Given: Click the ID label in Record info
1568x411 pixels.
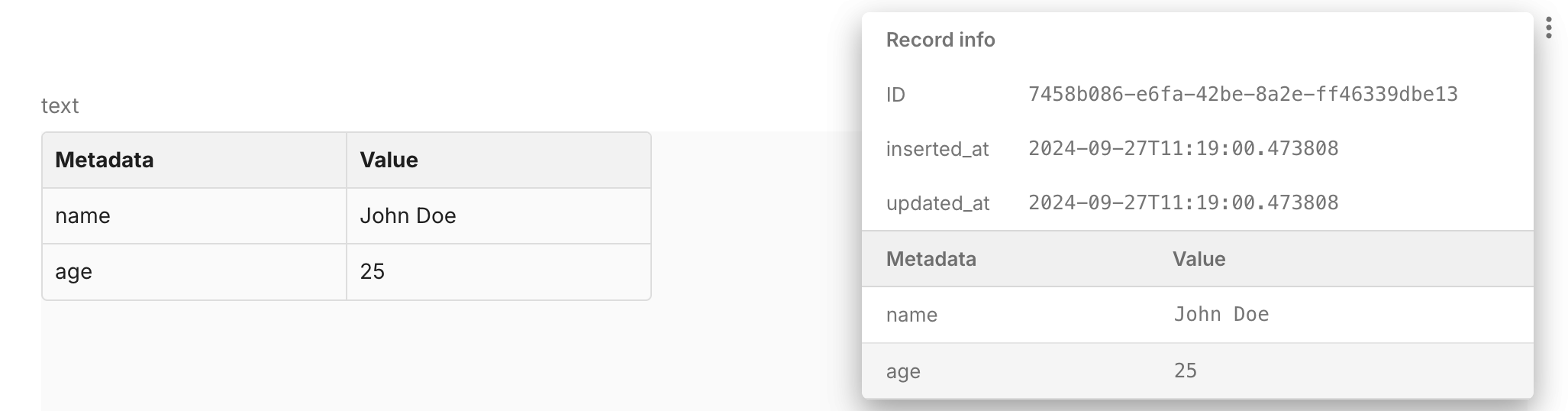Looking at the screenshot, I should click(x=895, y=95).
